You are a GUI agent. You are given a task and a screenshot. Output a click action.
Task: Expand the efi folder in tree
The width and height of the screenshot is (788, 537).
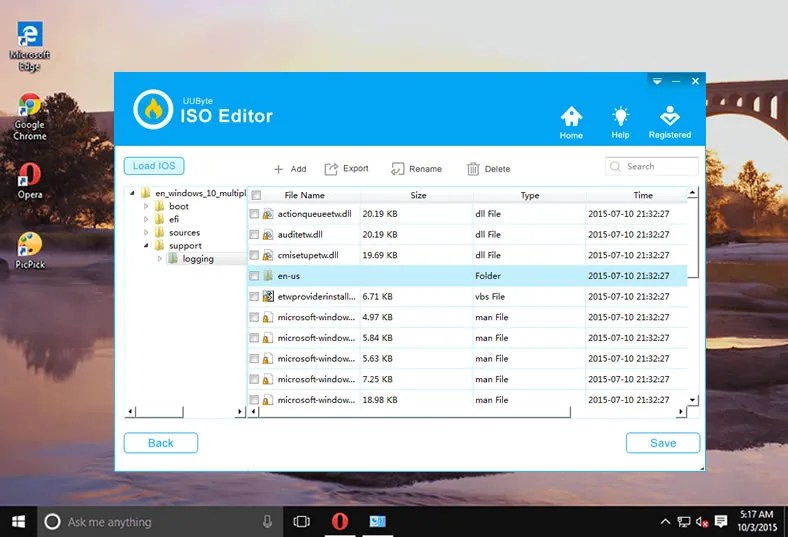click(146, 219)
